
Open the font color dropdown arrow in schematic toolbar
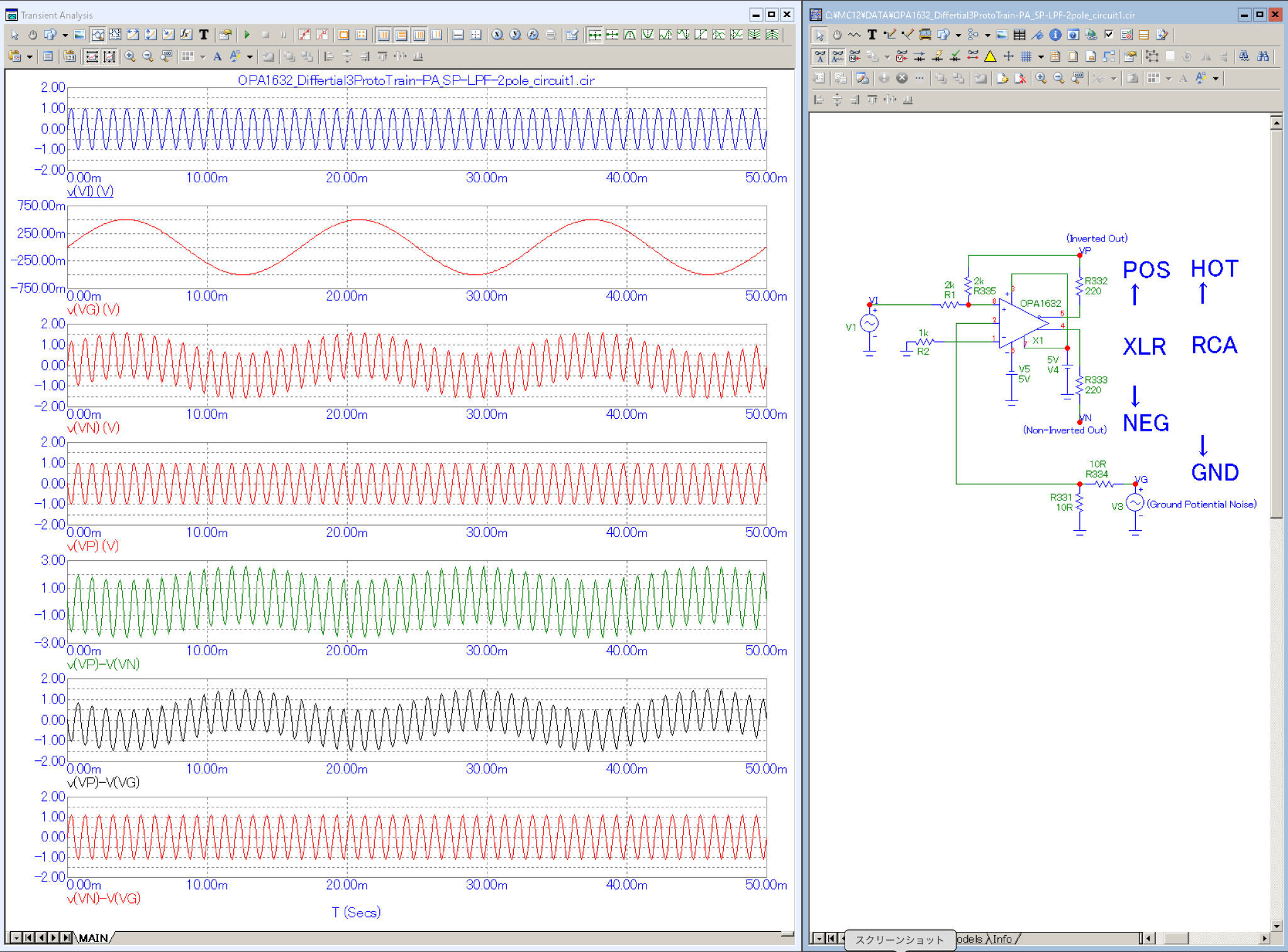pyautogui.click(x=1216, y=78)
